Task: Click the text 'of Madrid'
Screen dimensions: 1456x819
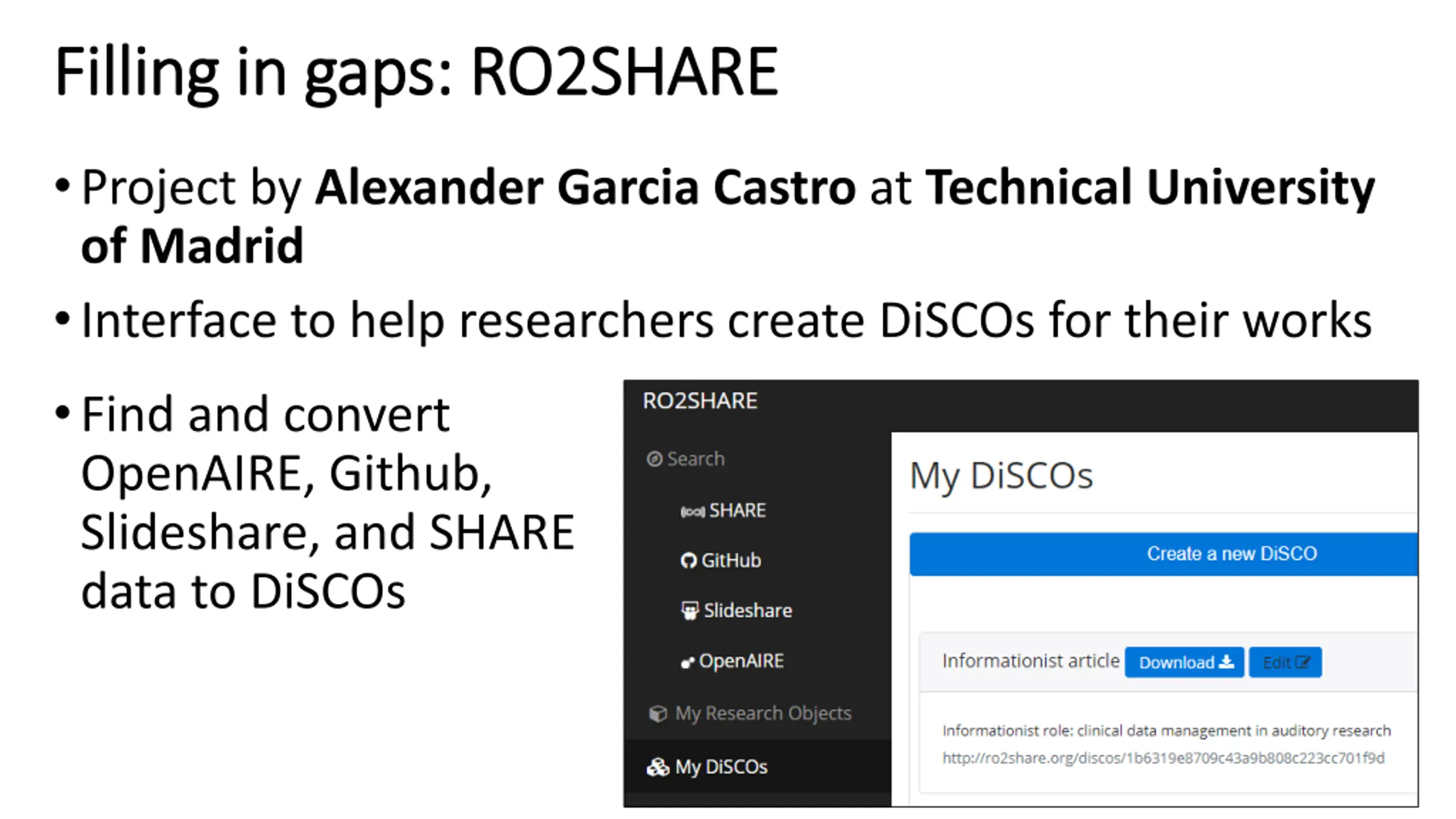Action: pyautogui.click(x=192, y=246)
